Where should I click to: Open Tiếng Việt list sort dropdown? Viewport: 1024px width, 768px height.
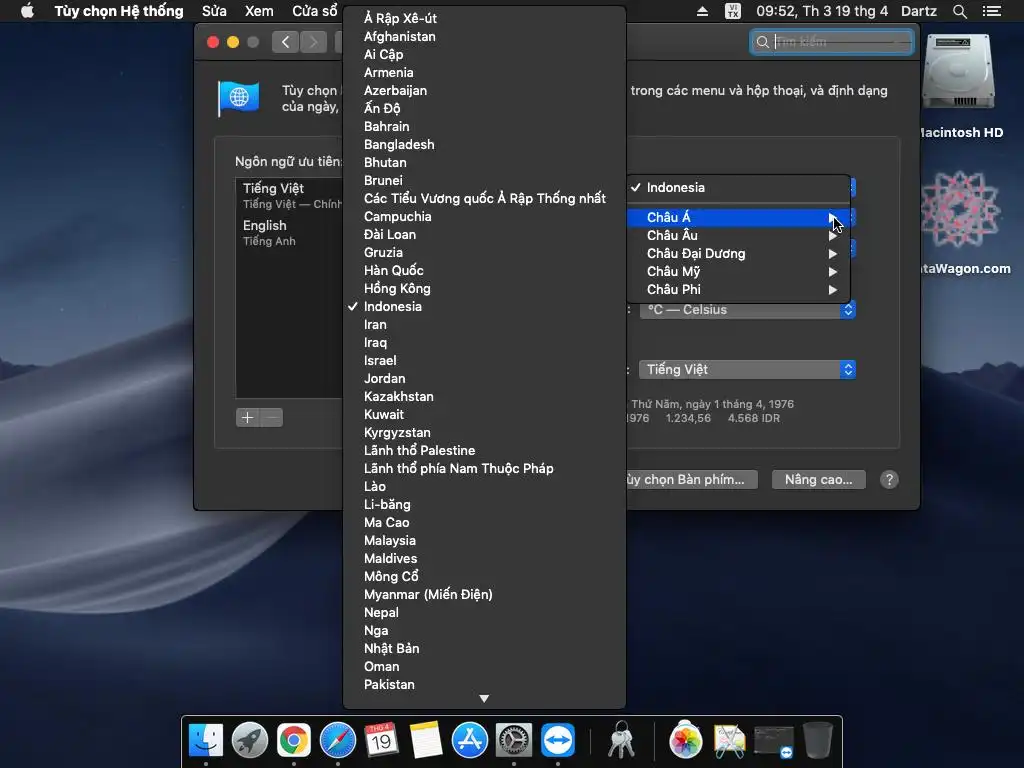[x=747, y=370]
